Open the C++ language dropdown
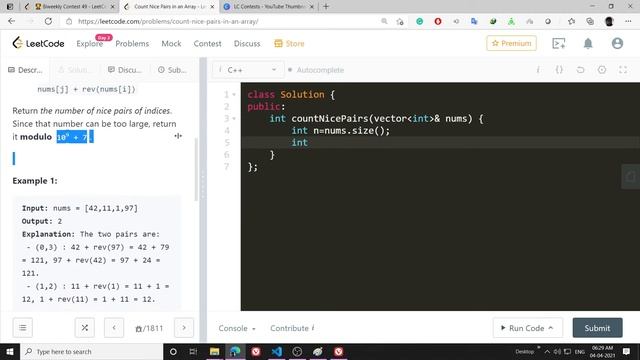Screen dimensions: 640x360 pos(247,70)
